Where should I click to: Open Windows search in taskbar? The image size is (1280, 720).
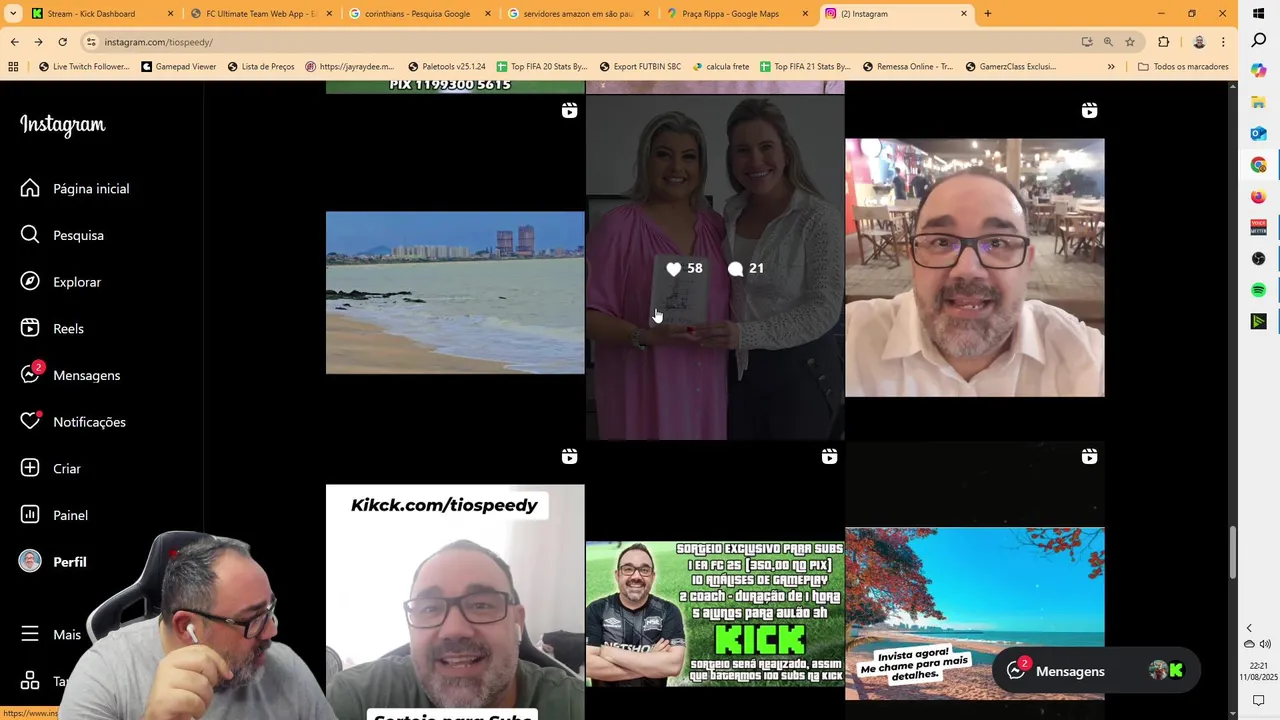(x=1259, y=40)
